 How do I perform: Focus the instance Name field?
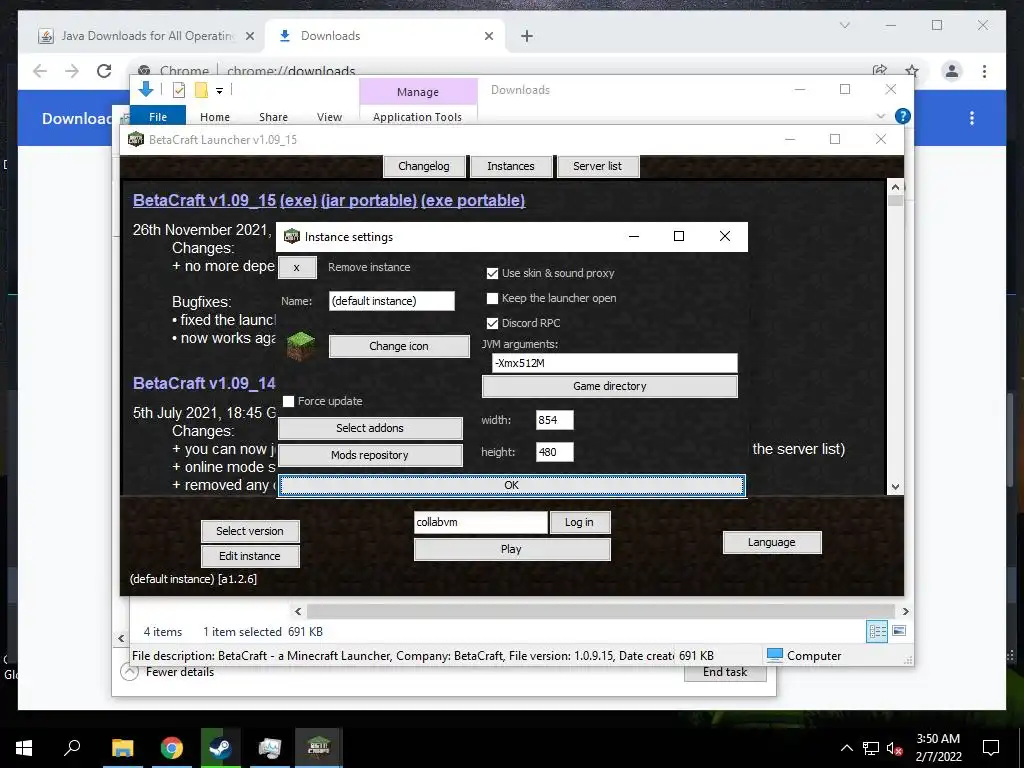[x=392, y=301]
